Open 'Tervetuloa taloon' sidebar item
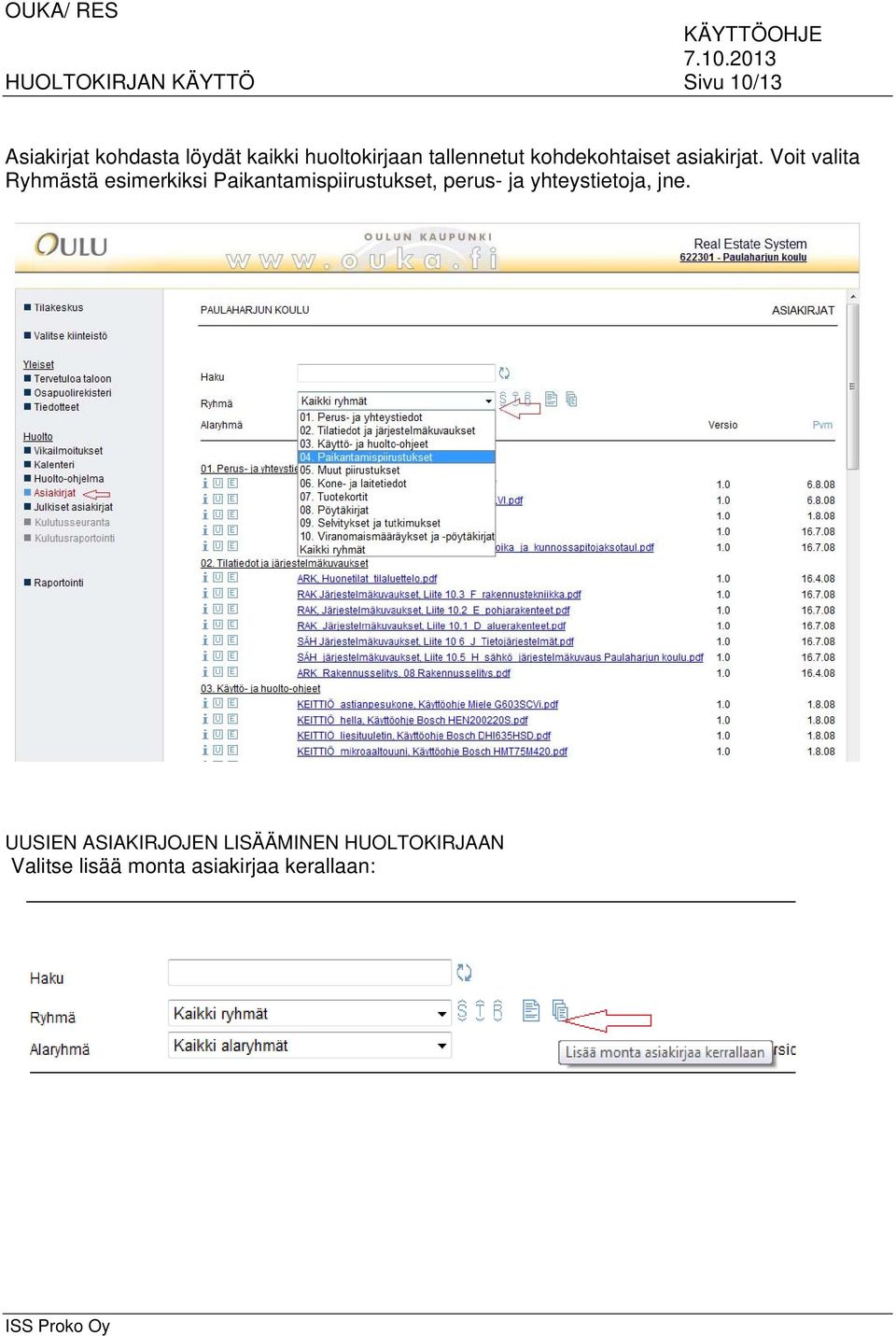The image size is (896, 1336). tap(72, 378)
